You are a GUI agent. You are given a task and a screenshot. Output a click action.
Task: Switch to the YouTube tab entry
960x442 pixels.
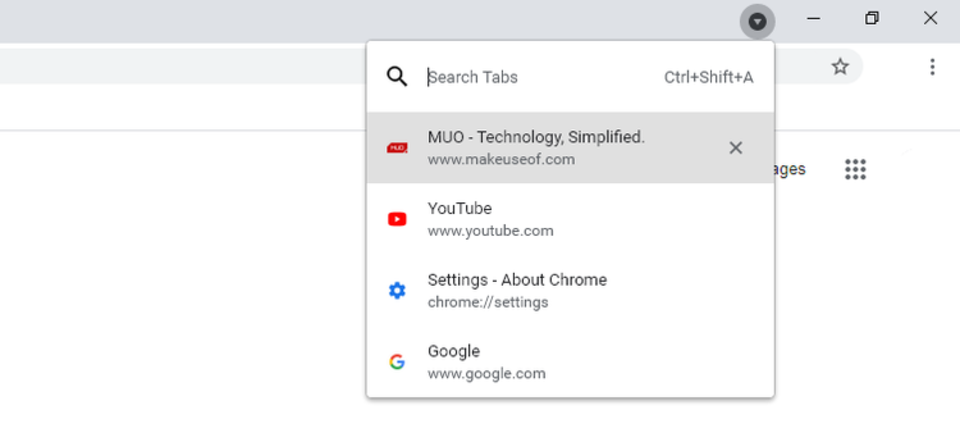coord(570,219)
